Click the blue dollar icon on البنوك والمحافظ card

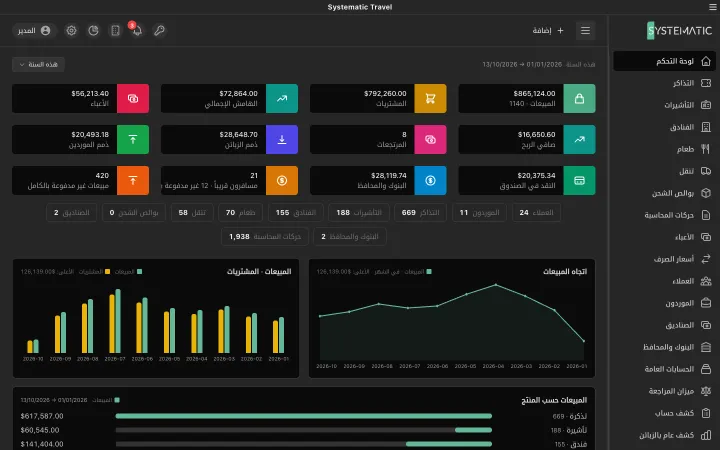(430, 180)
